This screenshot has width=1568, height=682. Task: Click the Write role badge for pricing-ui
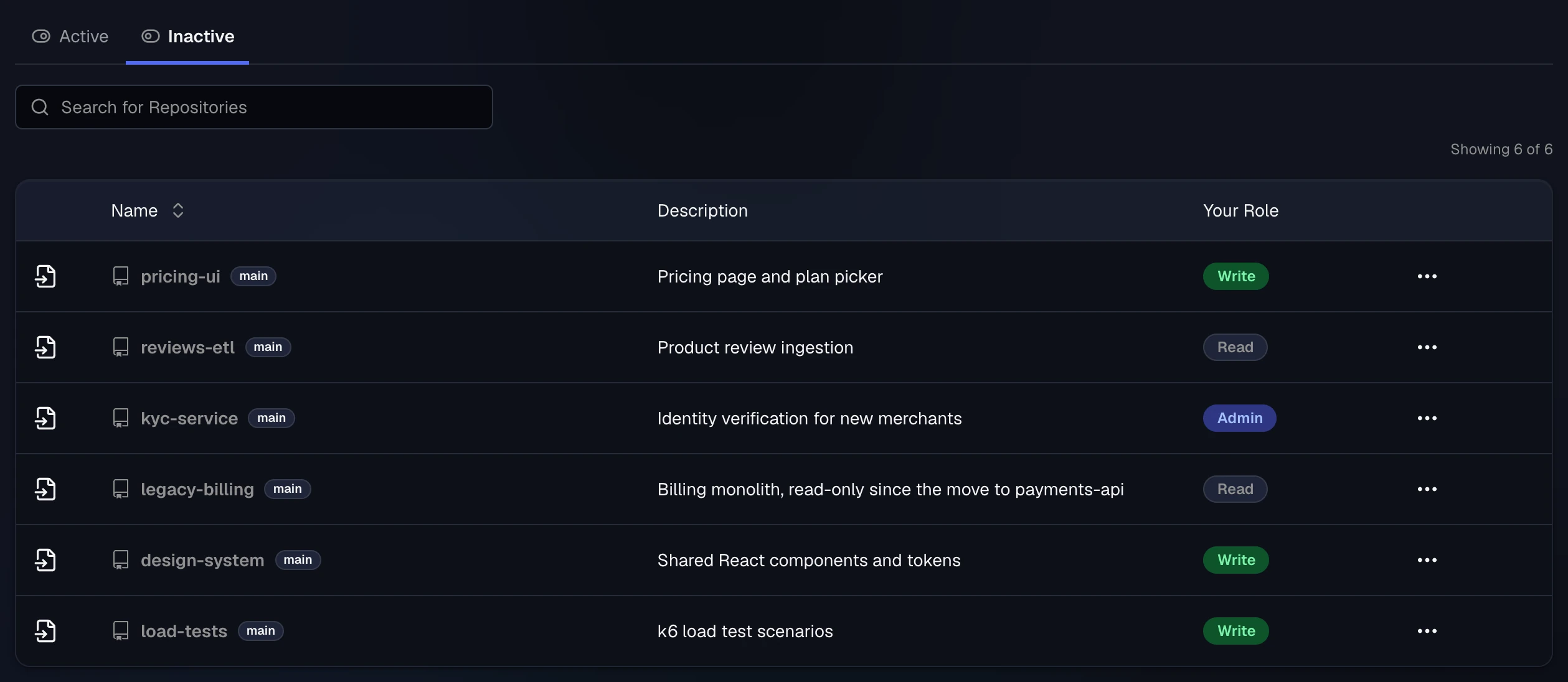tap(1236, 276)
